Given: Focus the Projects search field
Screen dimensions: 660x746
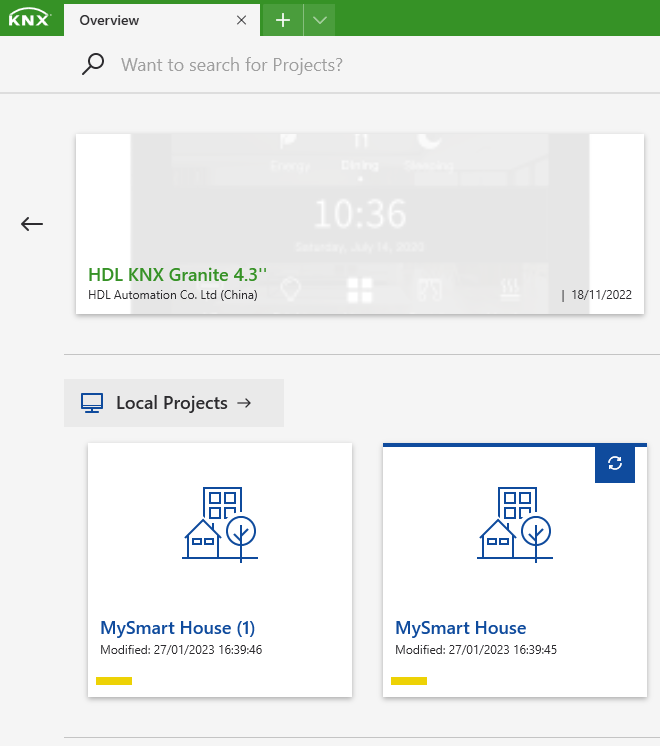Looking at the screenshot, I should (x=231, y=65).
